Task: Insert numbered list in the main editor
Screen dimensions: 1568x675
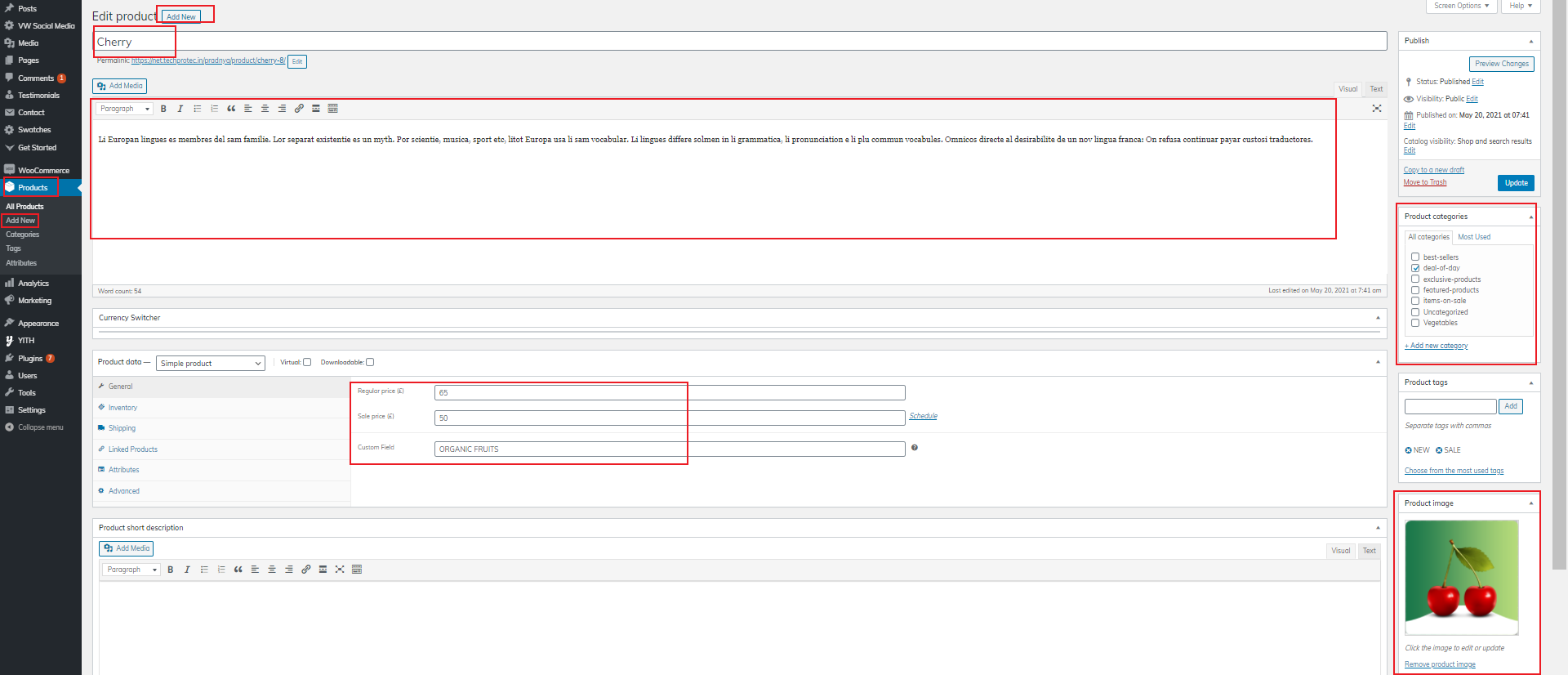Action: (x=214, y=109)
